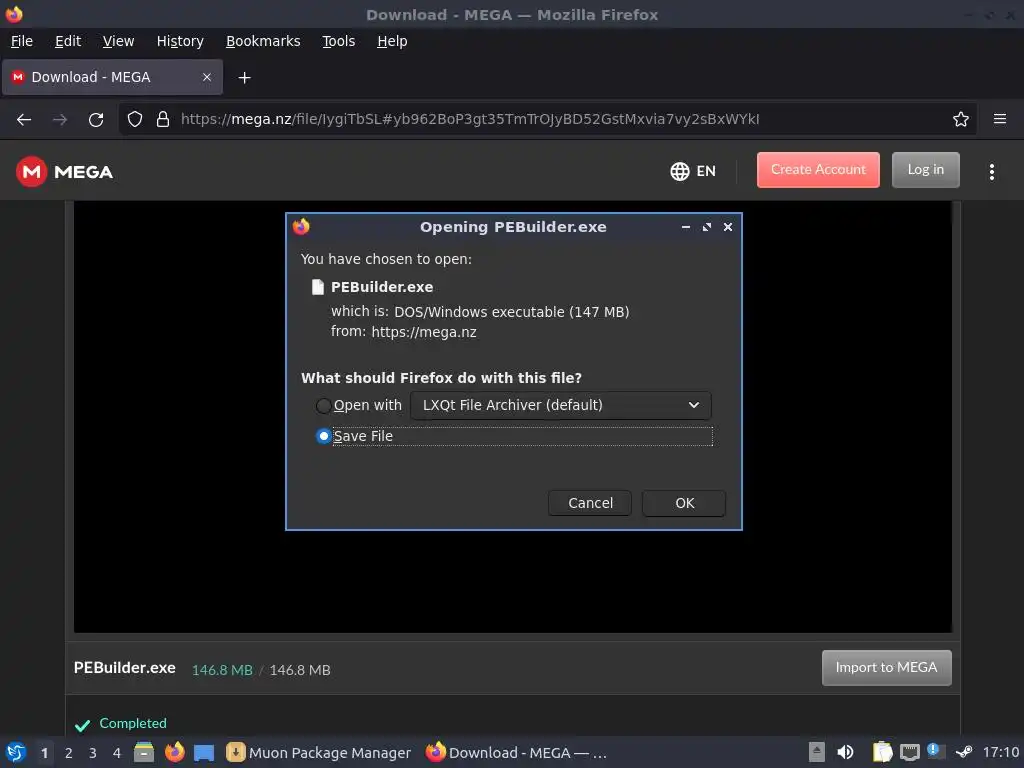Launch Firefox from taskbar quick launch icon
Screen dimensions: 1024x768
[174, 753]
